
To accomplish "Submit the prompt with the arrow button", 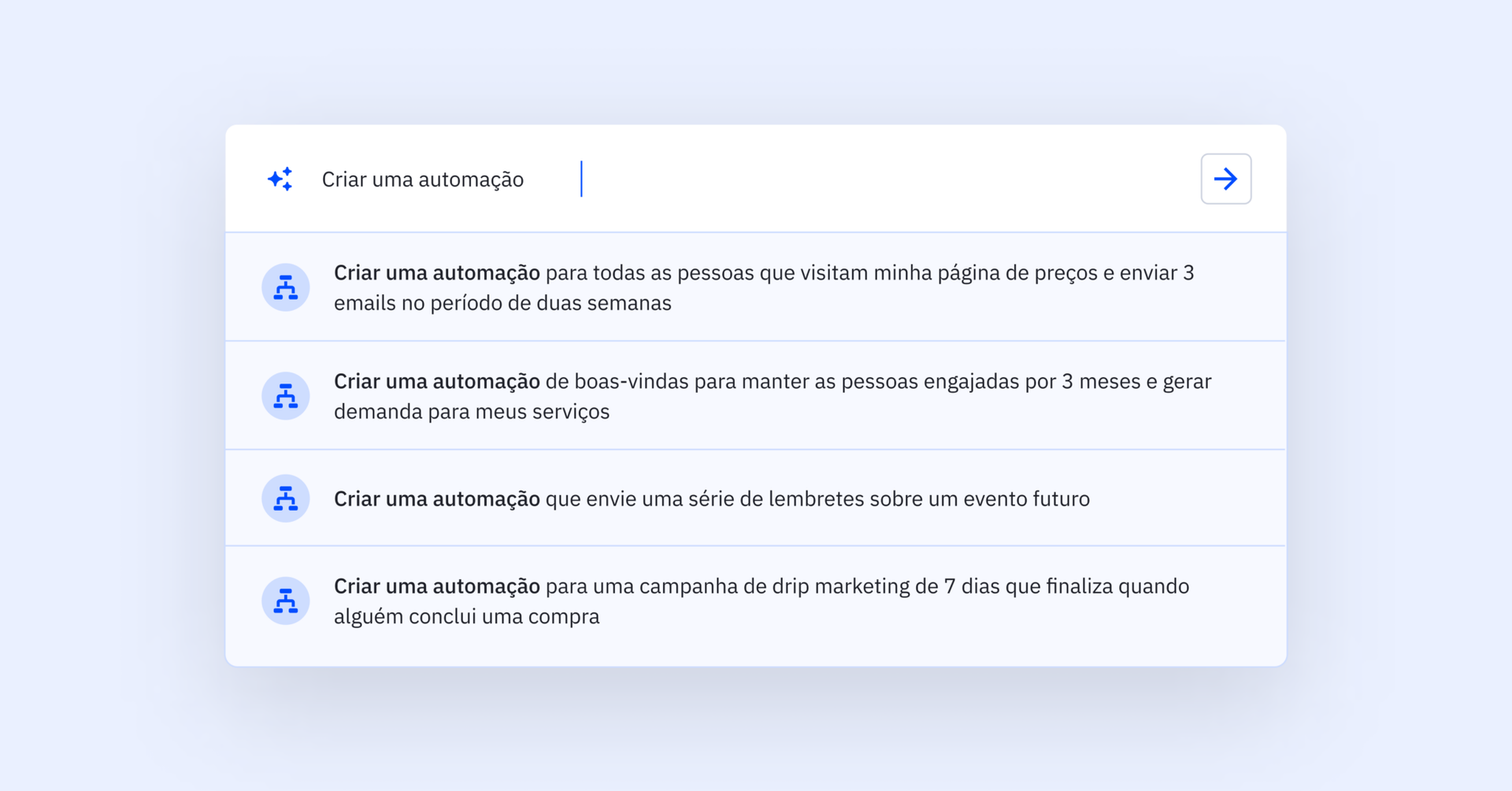I will (1225, 179).
